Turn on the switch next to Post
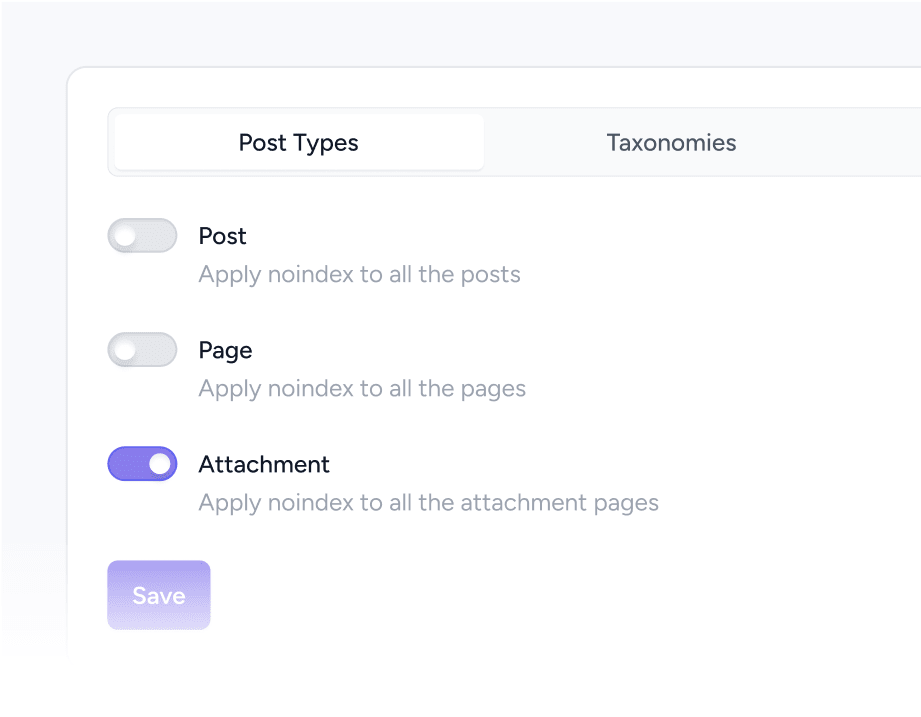Screen dimensions: 921x717 pos(142,235)
